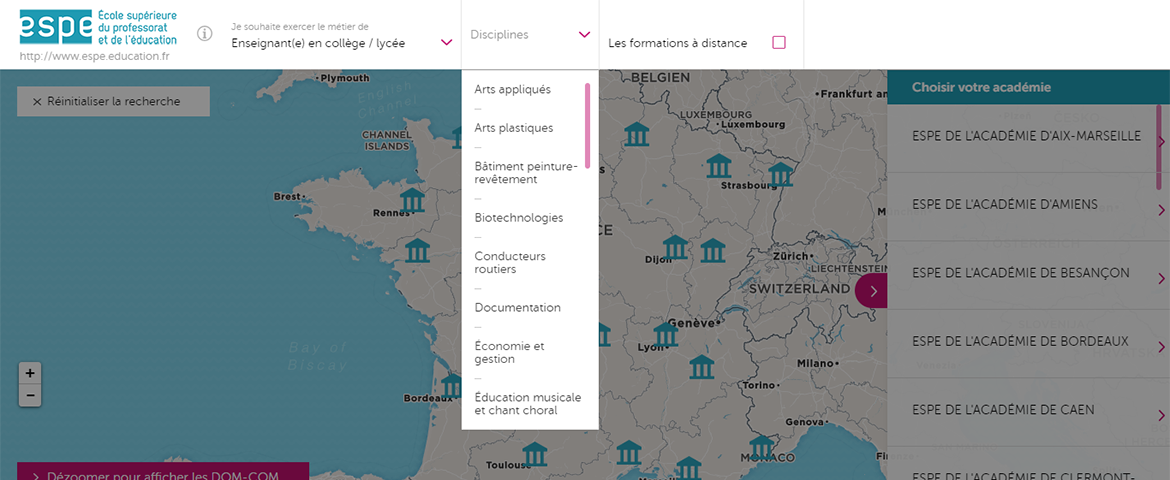Expand the chevron for Académie de Bordeaux
1170x480 pixels.
tap(1161, 347)
